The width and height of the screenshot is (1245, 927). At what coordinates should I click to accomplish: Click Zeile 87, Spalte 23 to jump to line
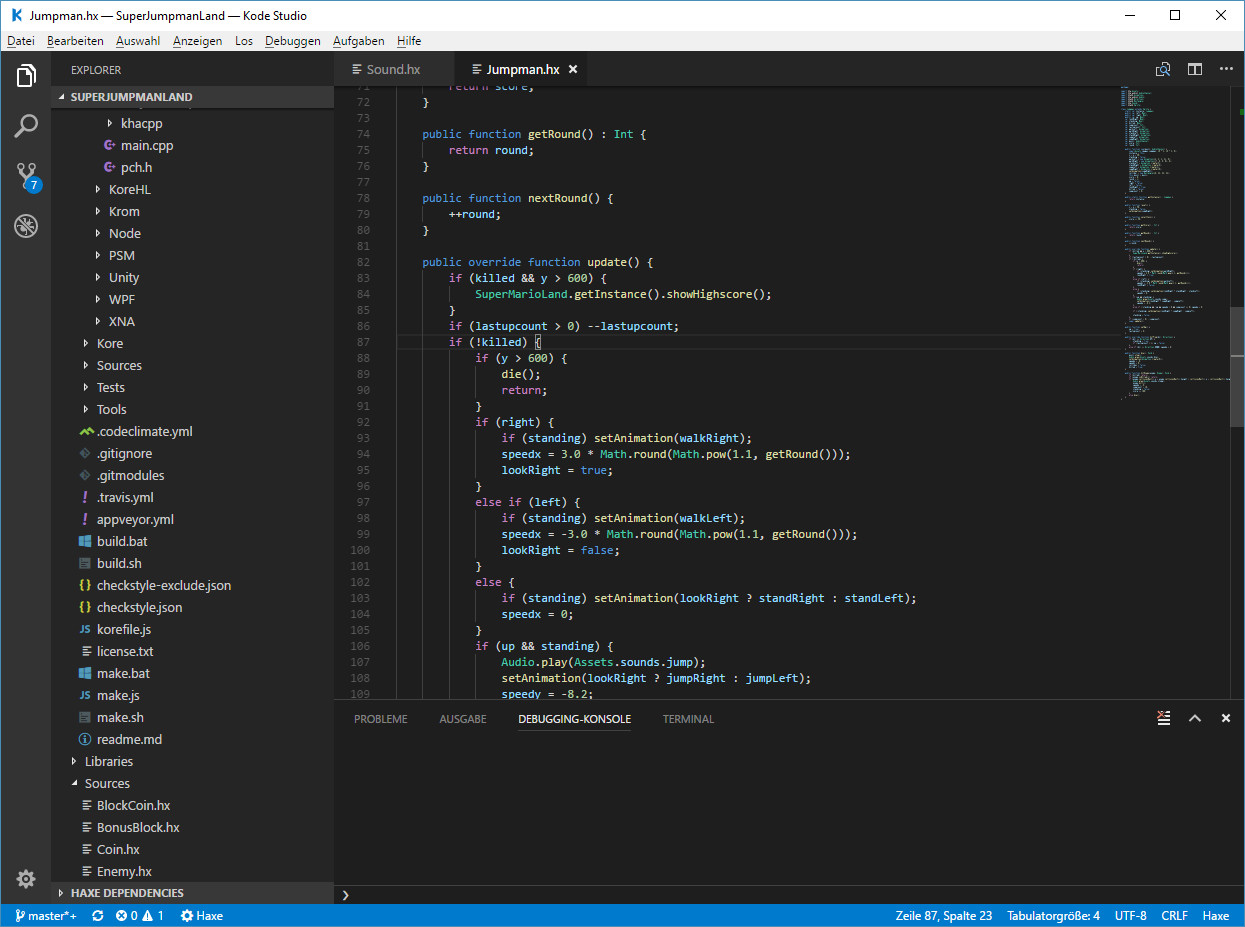point(945,915)
